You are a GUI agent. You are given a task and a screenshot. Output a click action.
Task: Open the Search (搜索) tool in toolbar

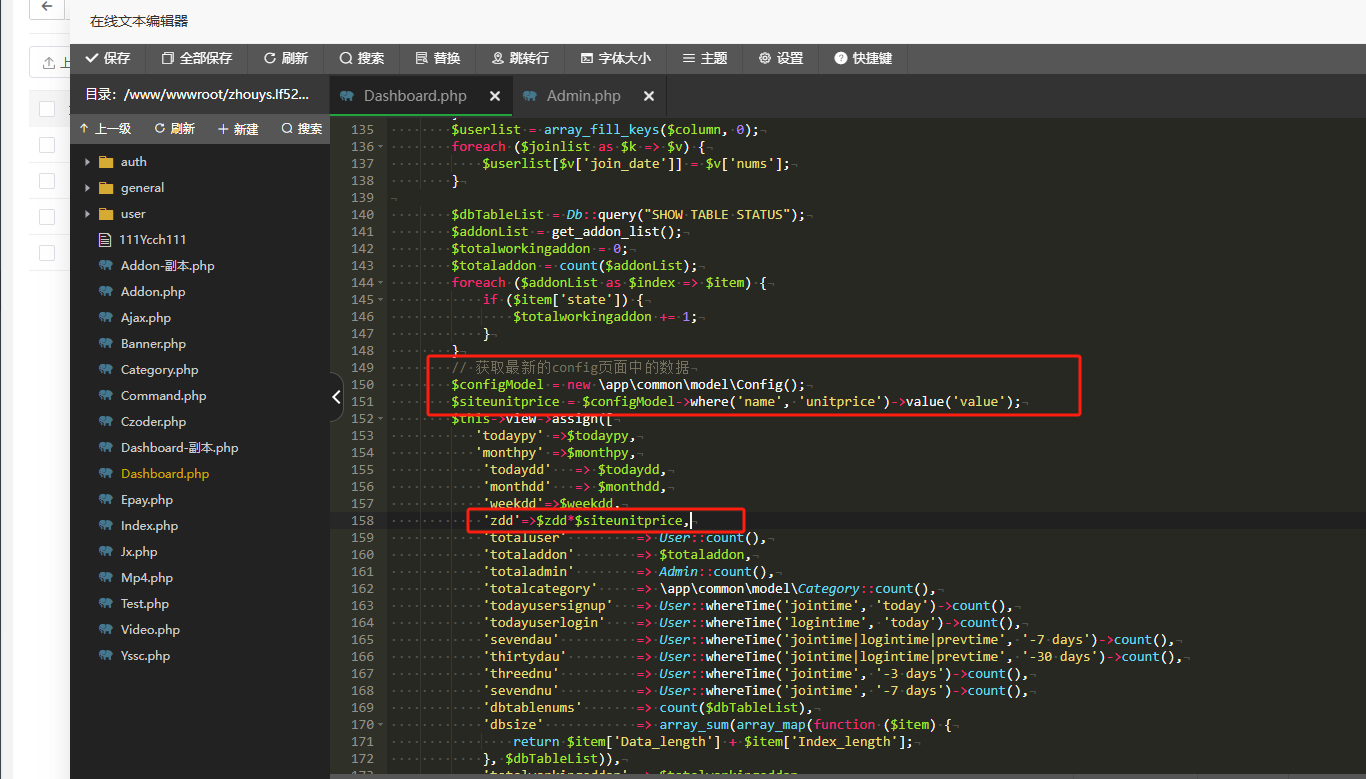(362, 59)
